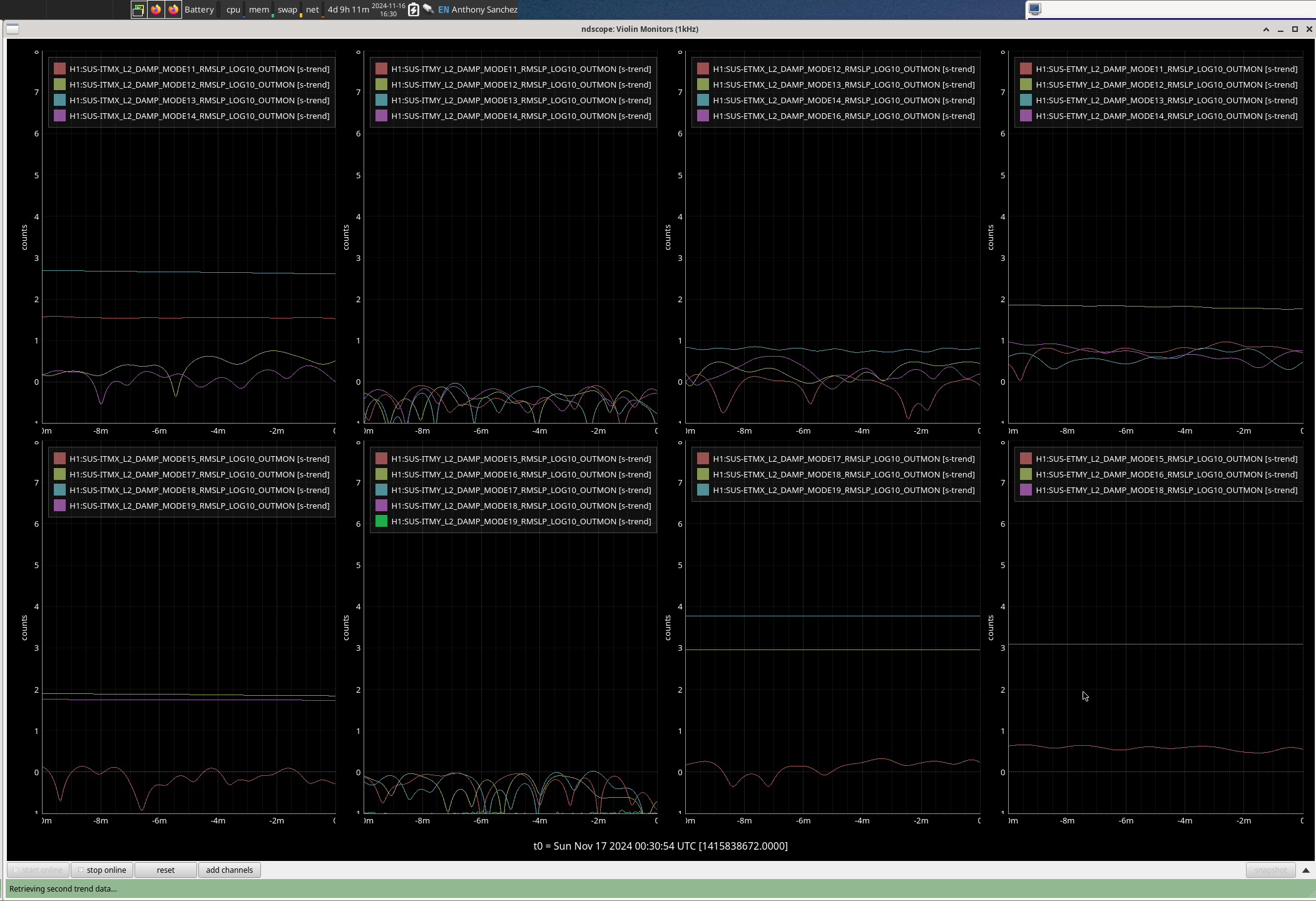1316x901 pixels.
Task: Click the start online button
Action: click(38, 870)
